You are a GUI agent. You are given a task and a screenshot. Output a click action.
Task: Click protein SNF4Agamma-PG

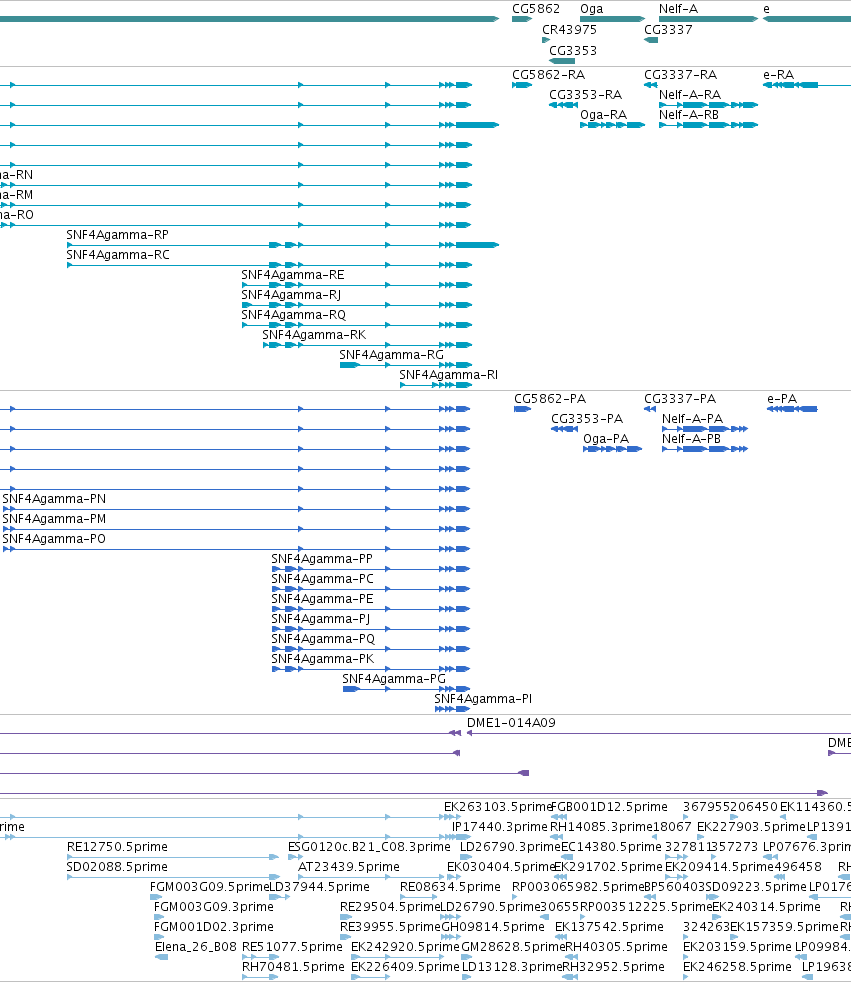pos(394,680)
